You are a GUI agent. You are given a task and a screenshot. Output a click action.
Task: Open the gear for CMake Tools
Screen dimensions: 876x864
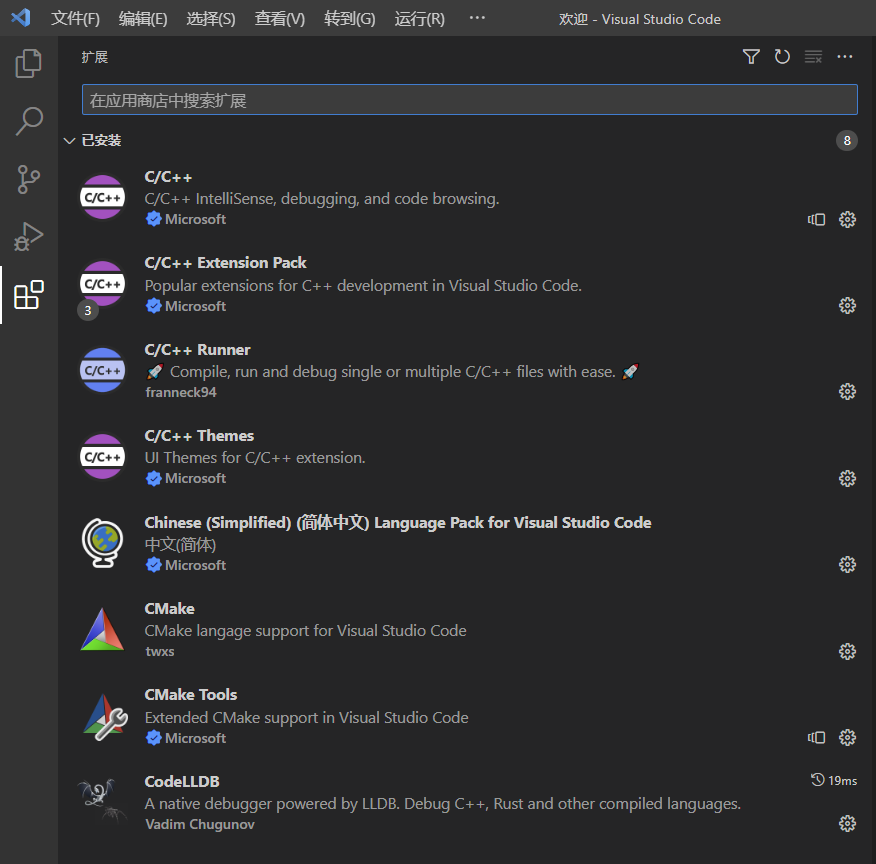point(848,738)
